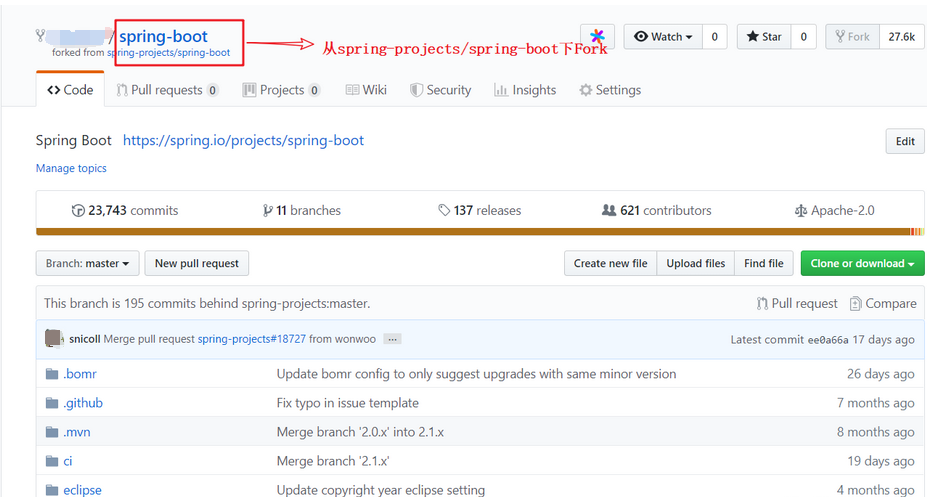This screenshot has width=927, height=497.
Task: Click the .github folder icon
Action: (52, 403)
